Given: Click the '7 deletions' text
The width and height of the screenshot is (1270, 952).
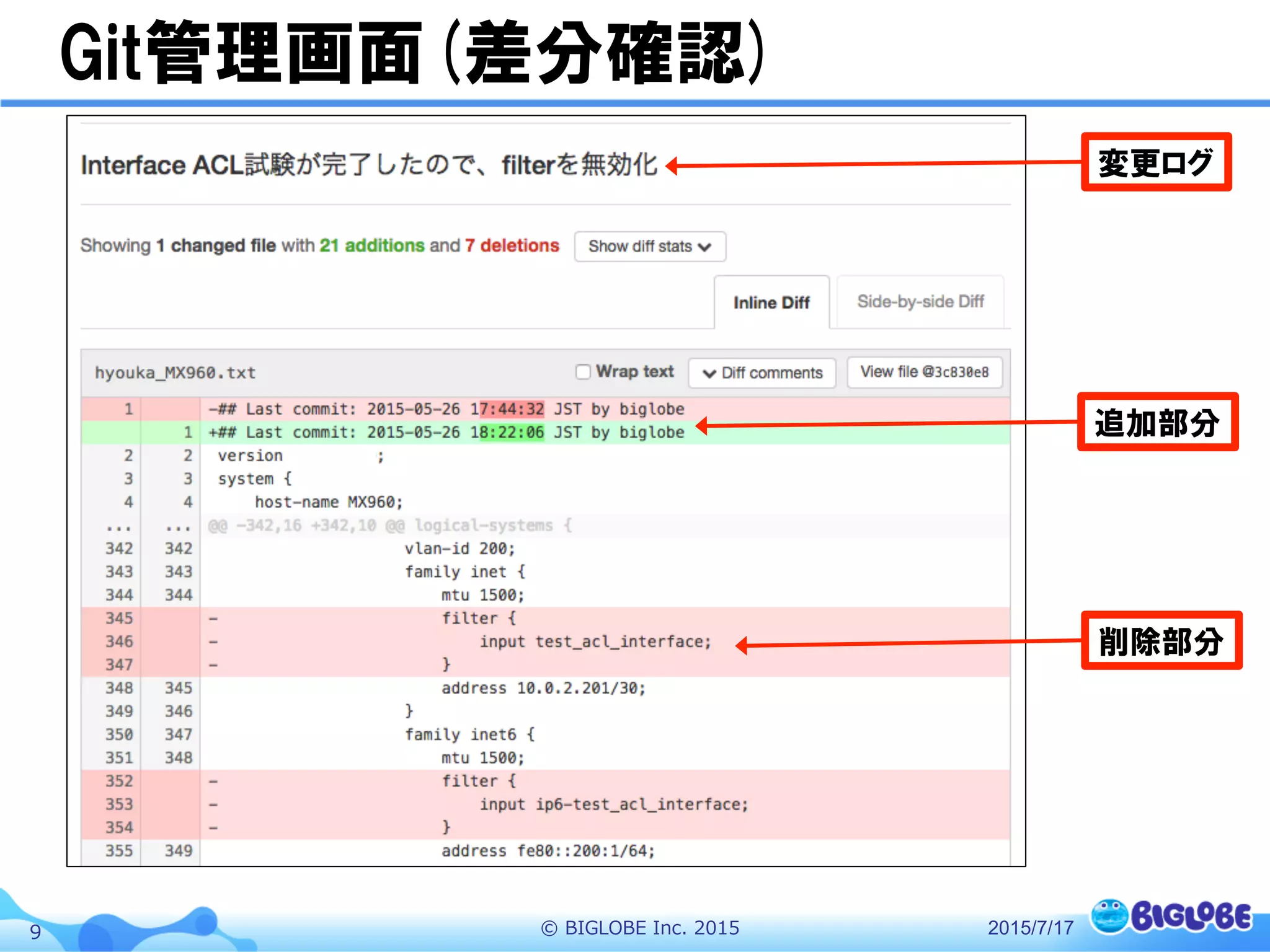Looking at the screenshot, I should coord(512,245).
